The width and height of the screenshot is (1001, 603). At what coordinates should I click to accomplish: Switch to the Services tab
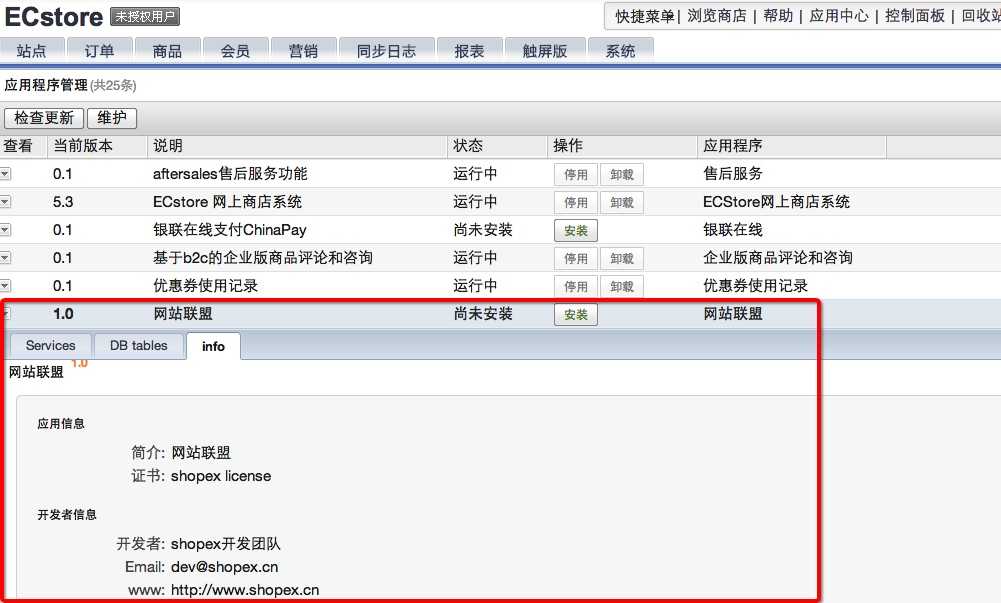[50, 346]
